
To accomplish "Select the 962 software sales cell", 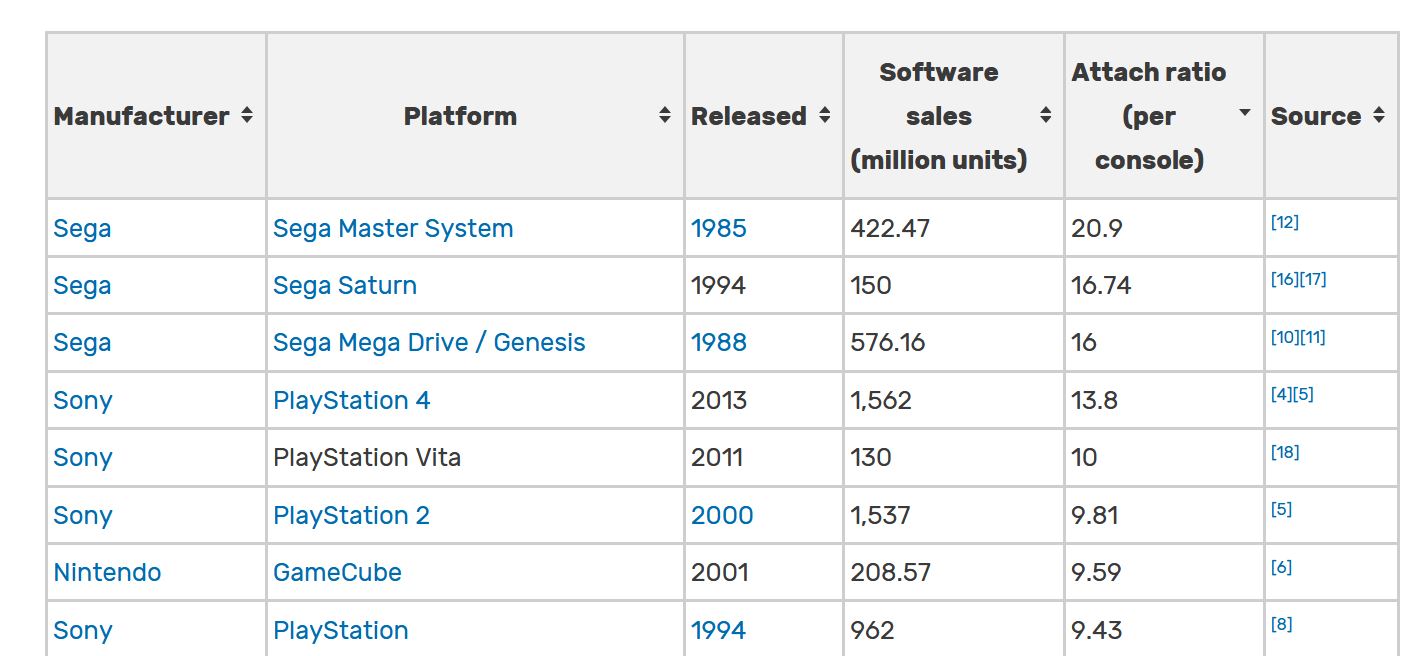I will tap(953, 630).
